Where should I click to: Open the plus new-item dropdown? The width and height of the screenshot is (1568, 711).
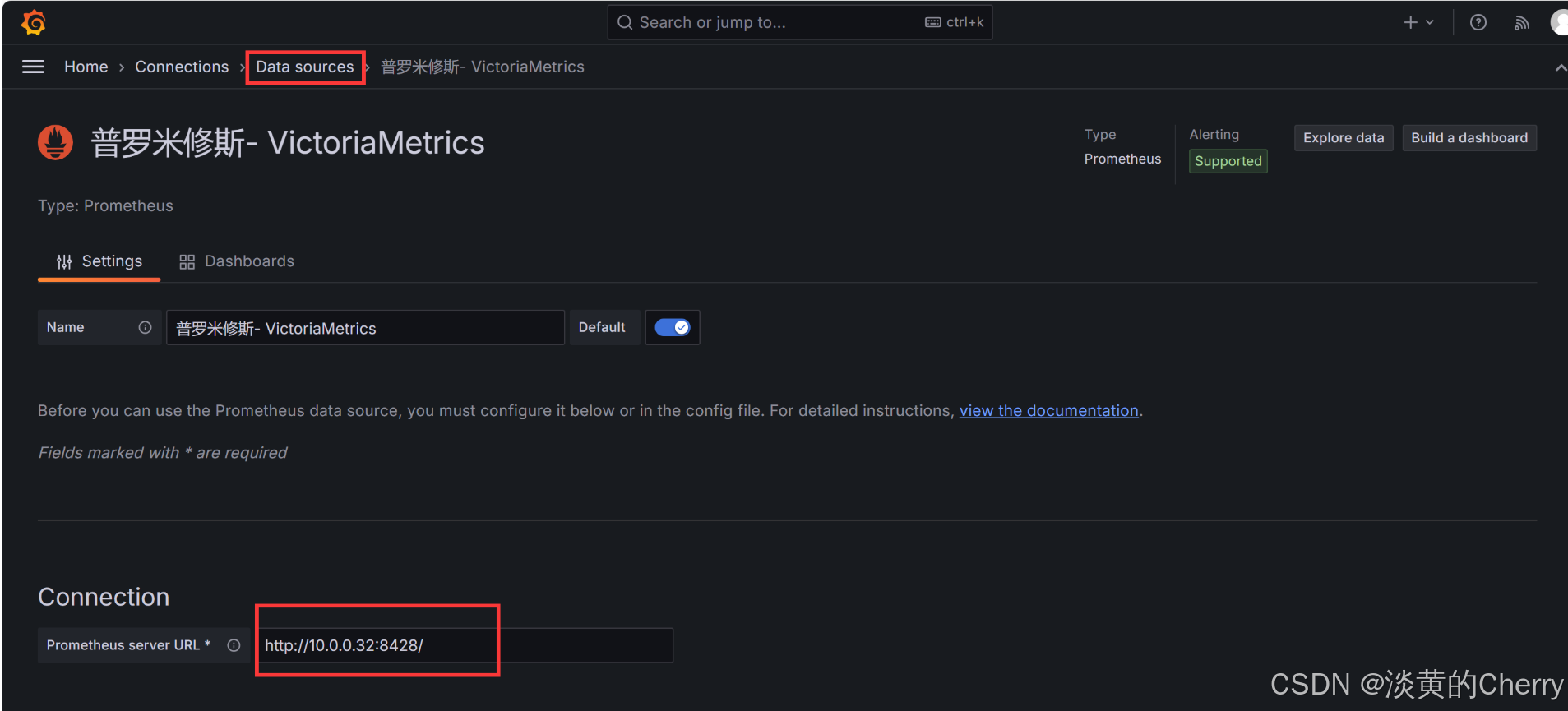(1418, 22)
